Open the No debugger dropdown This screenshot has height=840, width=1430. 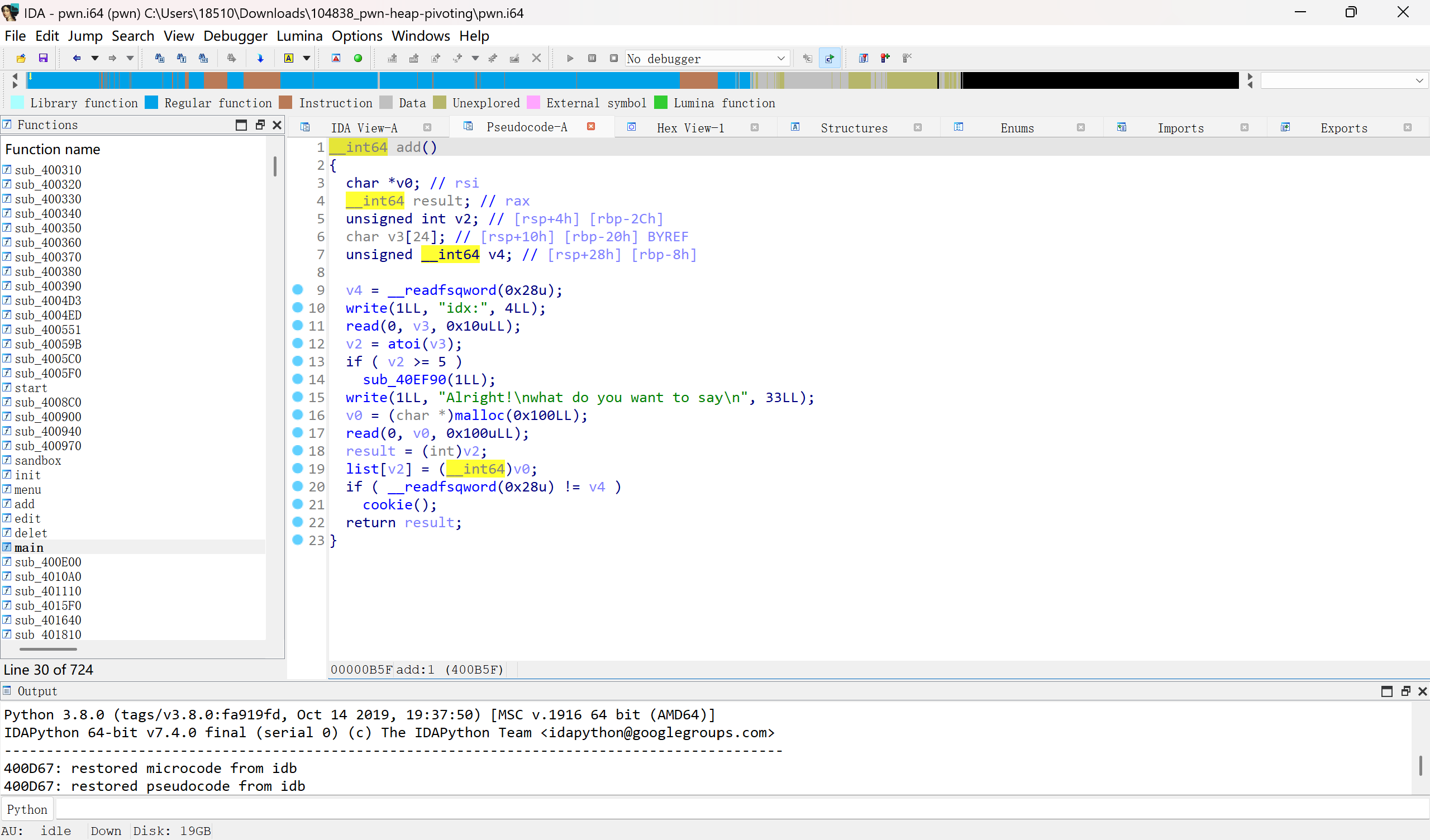pyautogui.click(x=707, y=59)
